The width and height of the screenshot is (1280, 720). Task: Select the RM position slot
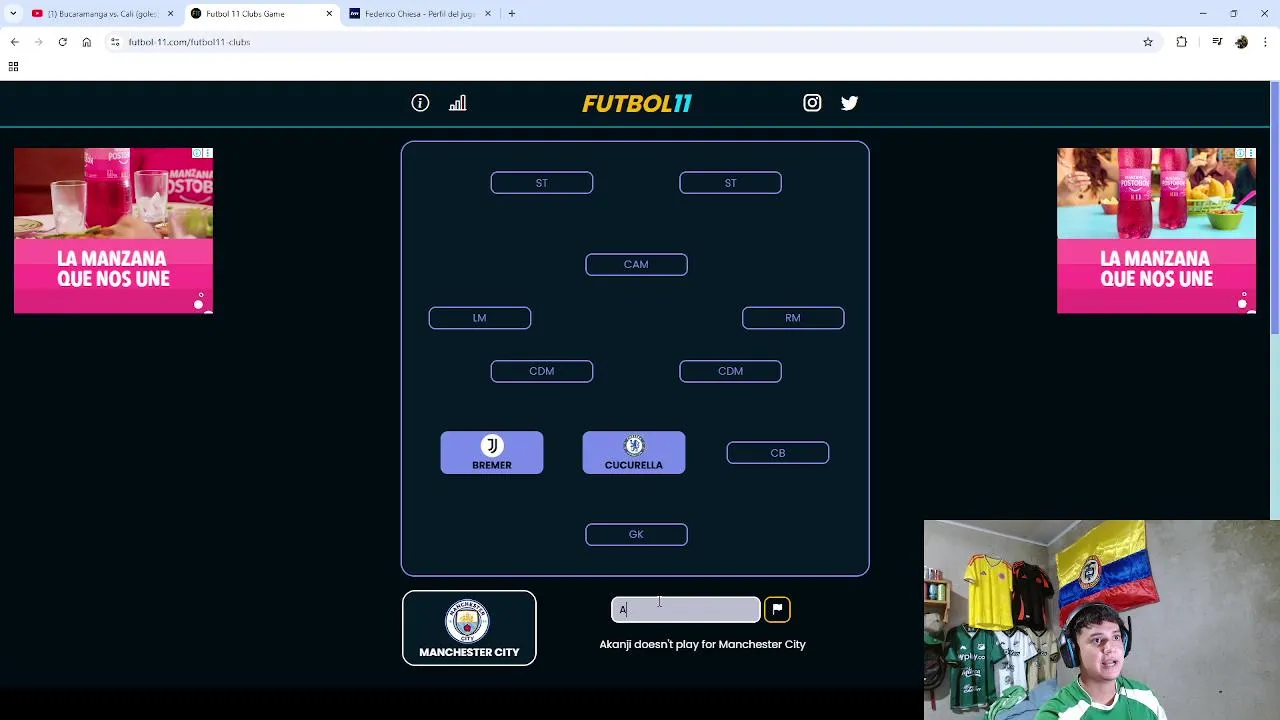click(x=793, y=318)
